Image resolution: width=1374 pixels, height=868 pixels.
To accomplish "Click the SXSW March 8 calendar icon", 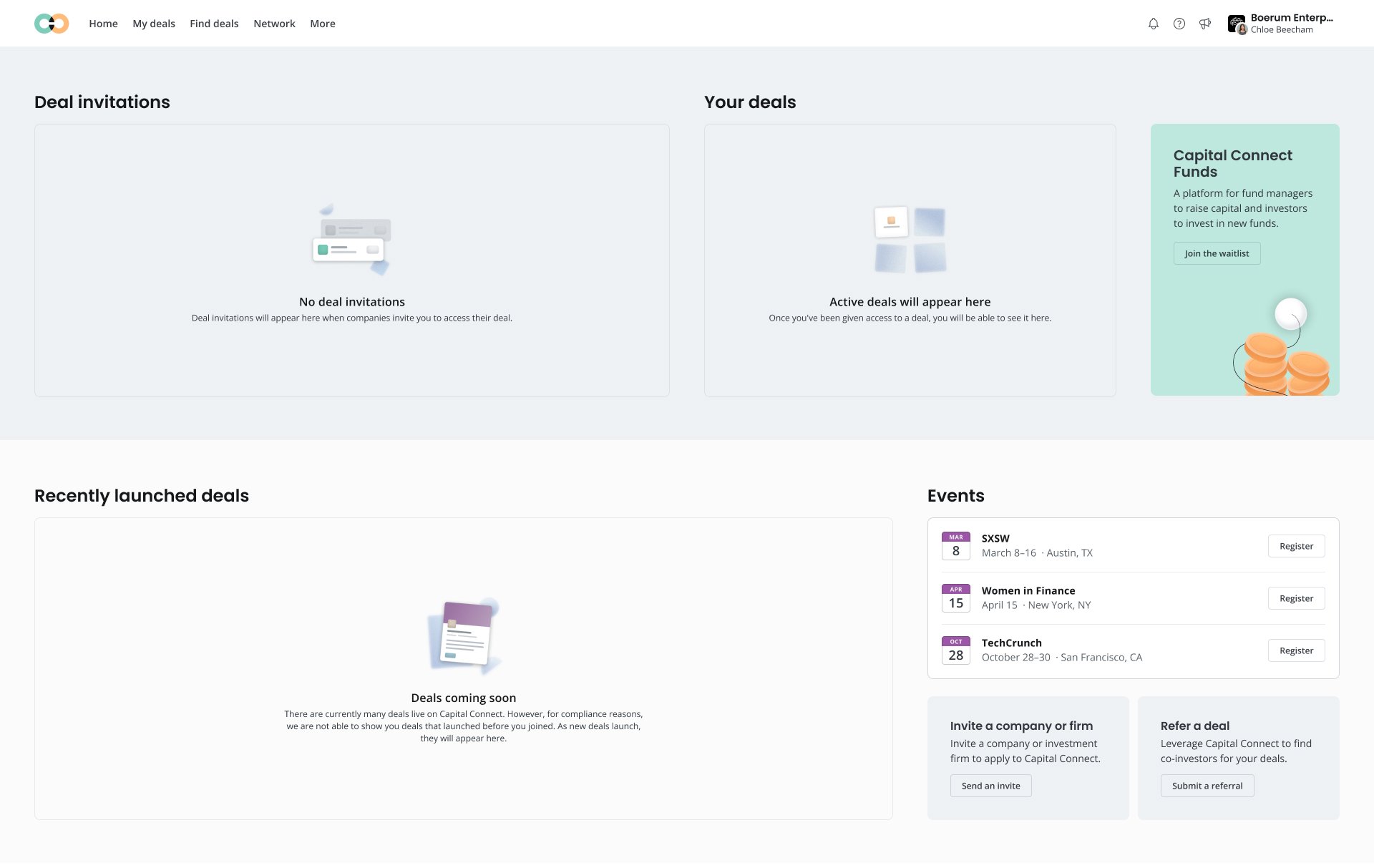I will tap(955, 546).
